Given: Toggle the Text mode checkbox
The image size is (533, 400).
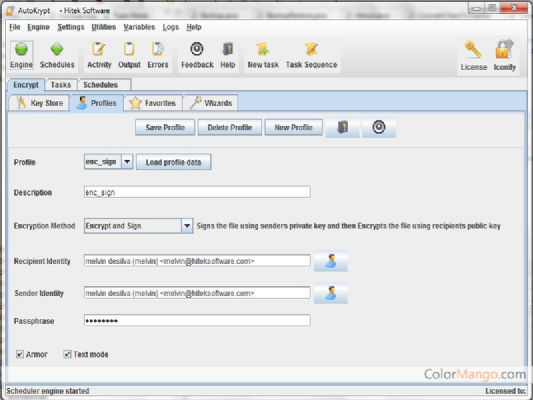Looking at the screenshot, I should 67,354.
